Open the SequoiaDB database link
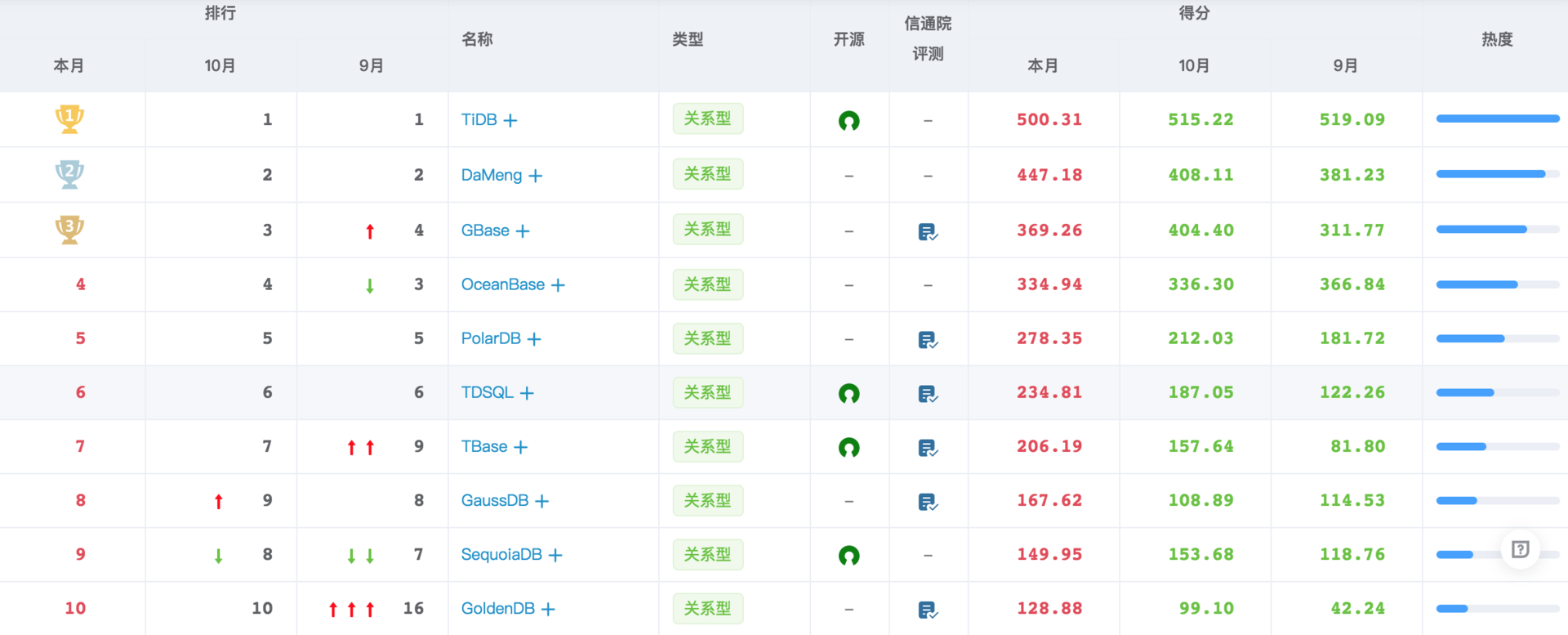Viewport: 1568px width, 635px height. tap(501, 554)
